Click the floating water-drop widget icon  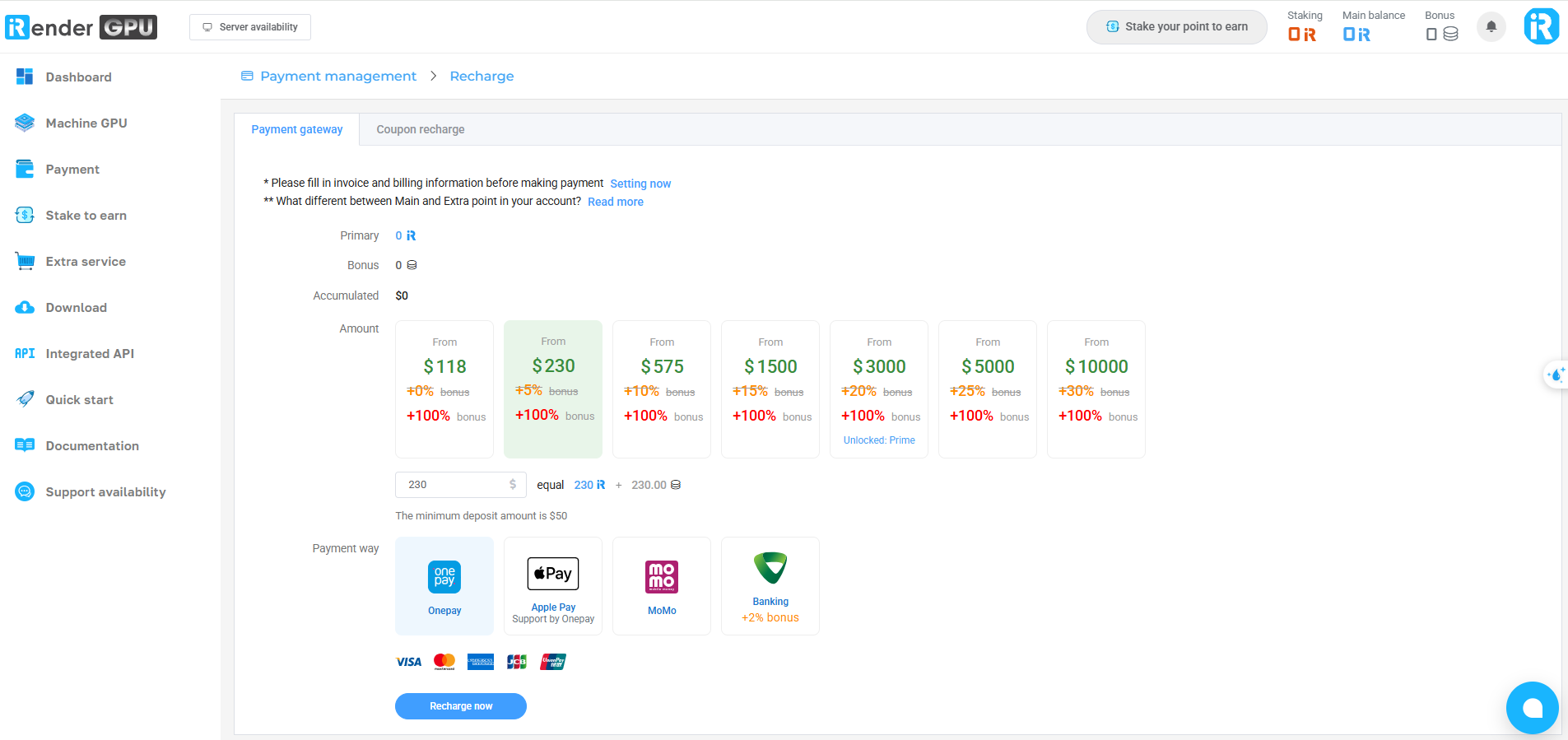tap(1556, 375)
